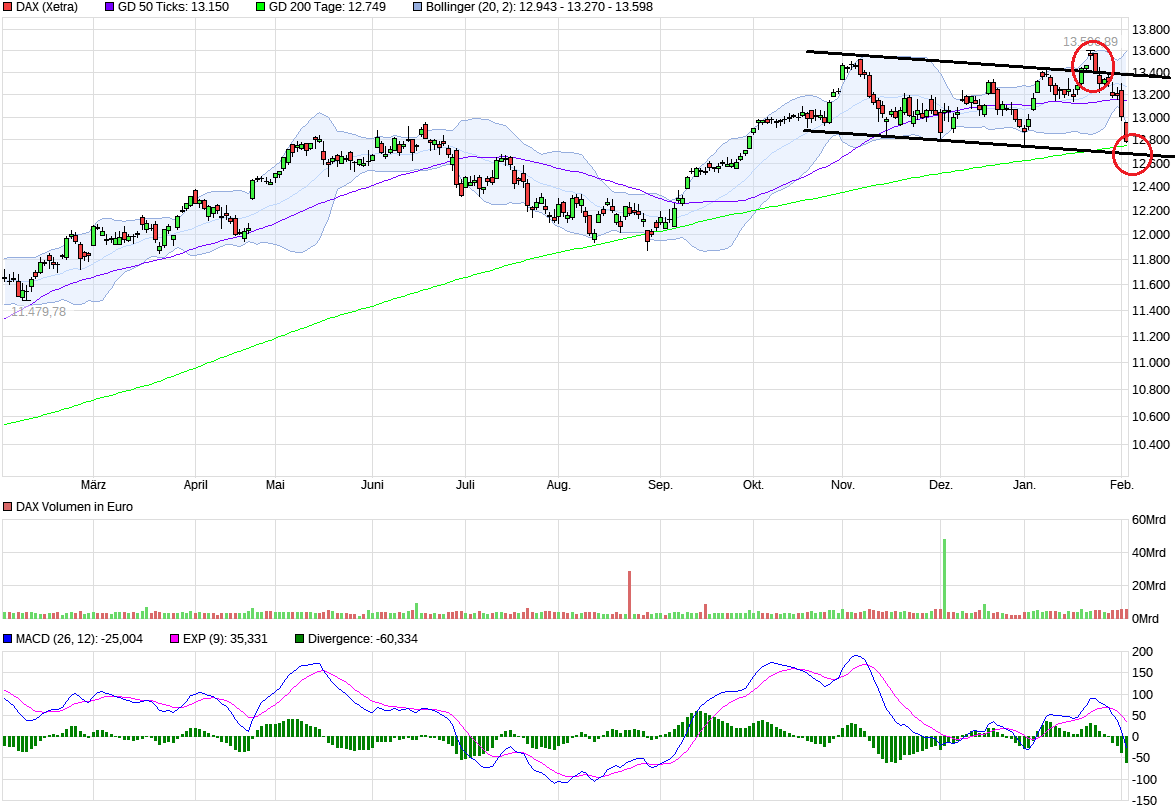
Task: Select the 'EXP (9): 35,331' label
Action: [225, 639]
